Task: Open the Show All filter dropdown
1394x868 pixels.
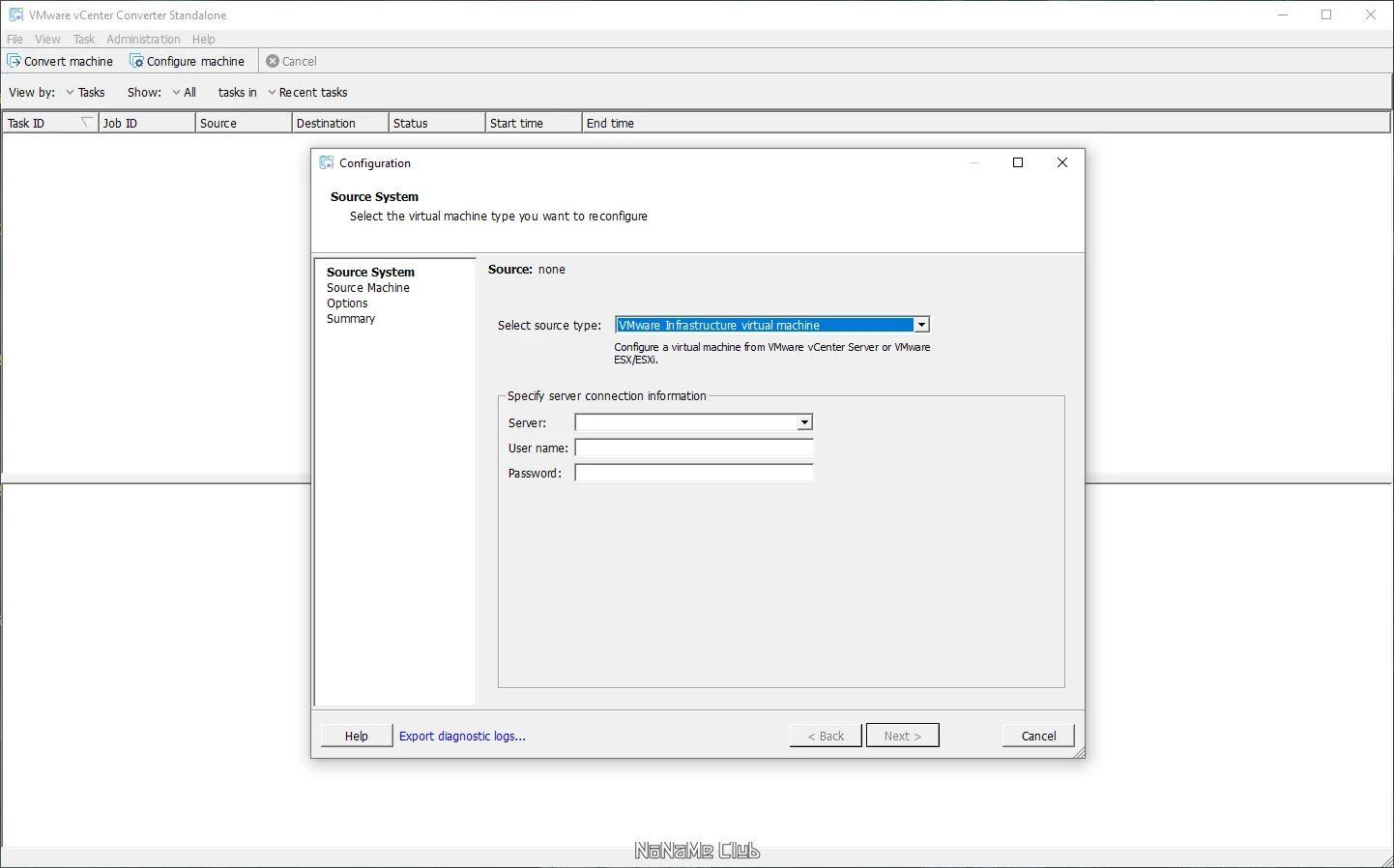Action: (184, 93)
